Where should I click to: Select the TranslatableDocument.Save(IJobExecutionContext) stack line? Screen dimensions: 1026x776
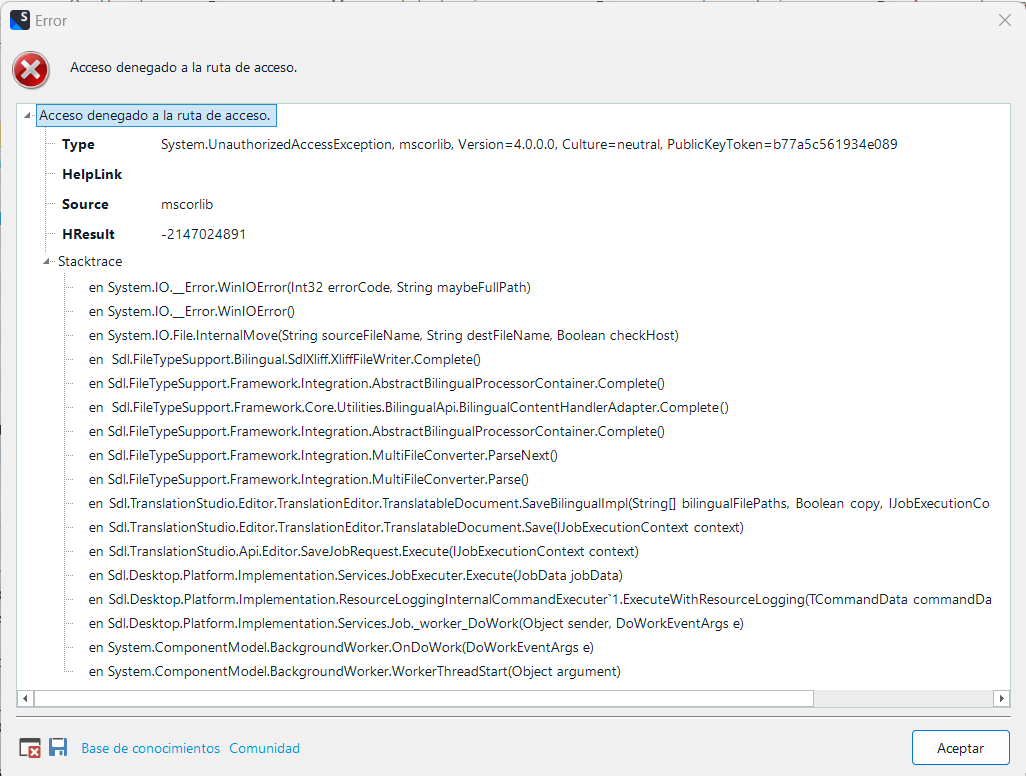pyautogui.click(x=416, y=527)
